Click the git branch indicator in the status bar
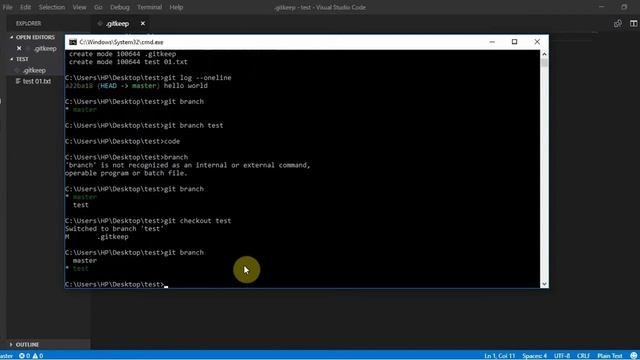 coord(7,356)
